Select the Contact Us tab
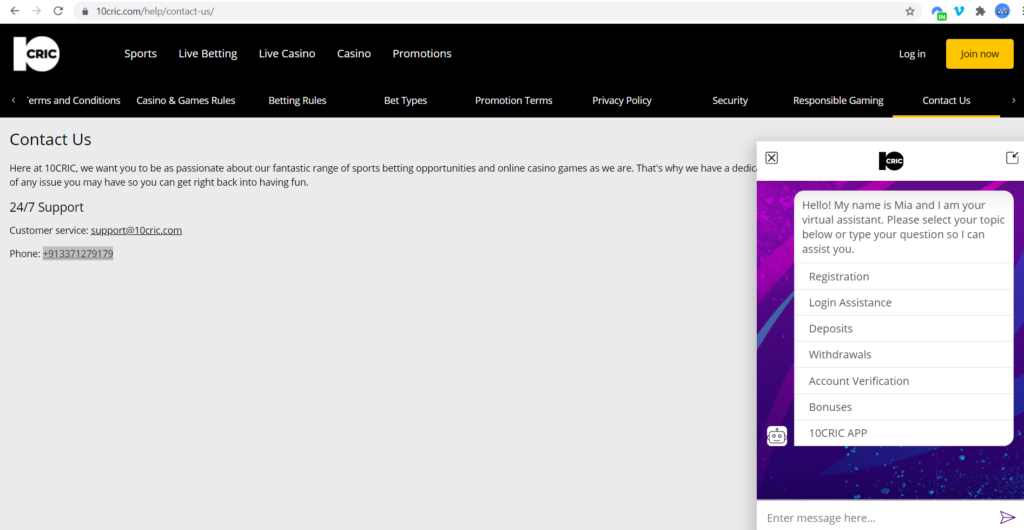Screen dimensions: 1024x530 [x=946, y=101]
